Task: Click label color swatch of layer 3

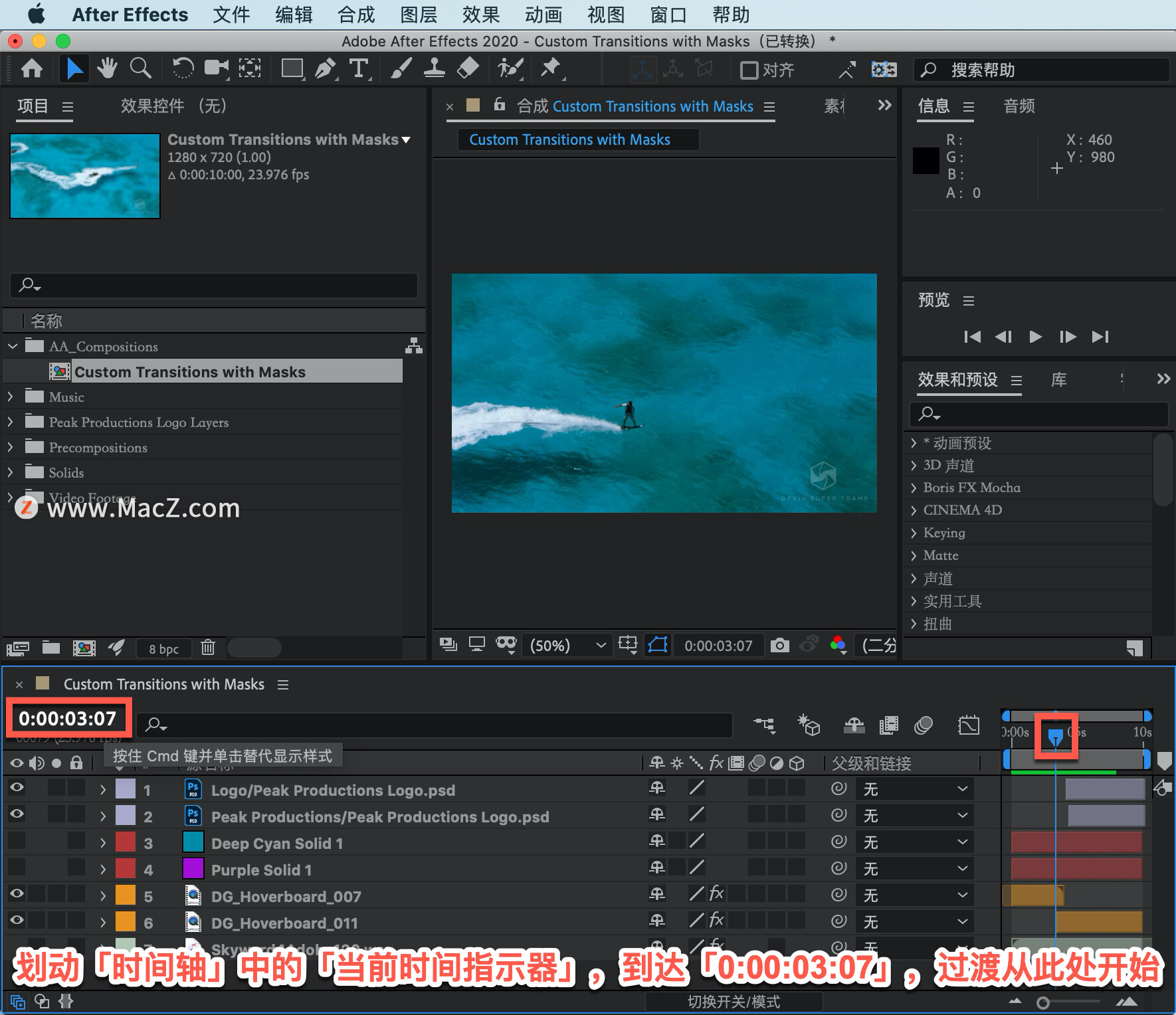Action: click(x=126, y=842)
